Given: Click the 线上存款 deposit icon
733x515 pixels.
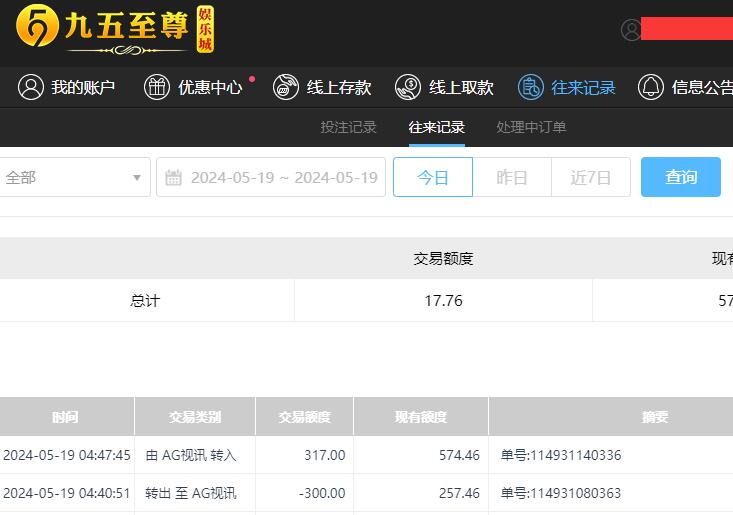Looking at the screenshot, I should point(286,87).
